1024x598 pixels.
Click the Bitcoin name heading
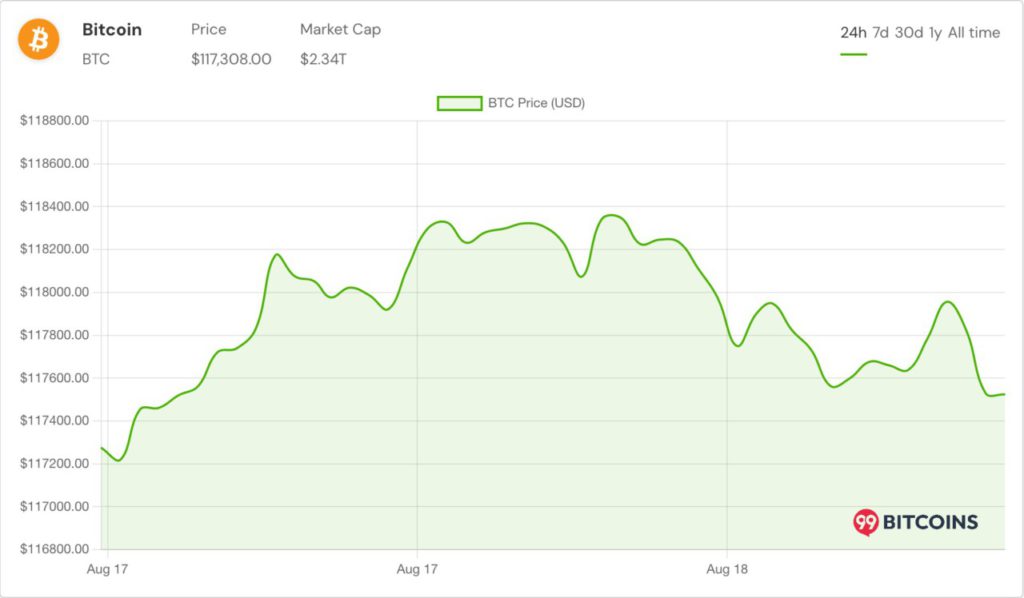click(112, 29)
